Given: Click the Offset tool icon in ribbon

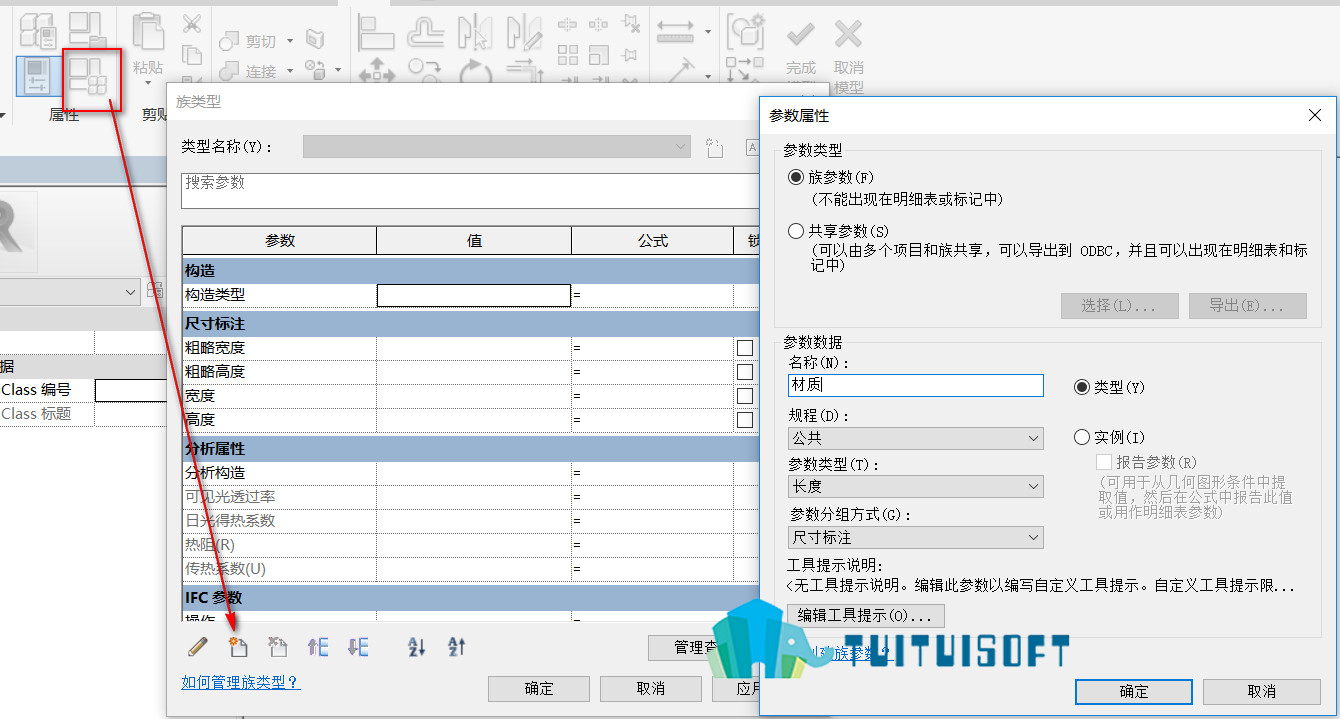Looking at the screenshot, I should coord(425,32).
